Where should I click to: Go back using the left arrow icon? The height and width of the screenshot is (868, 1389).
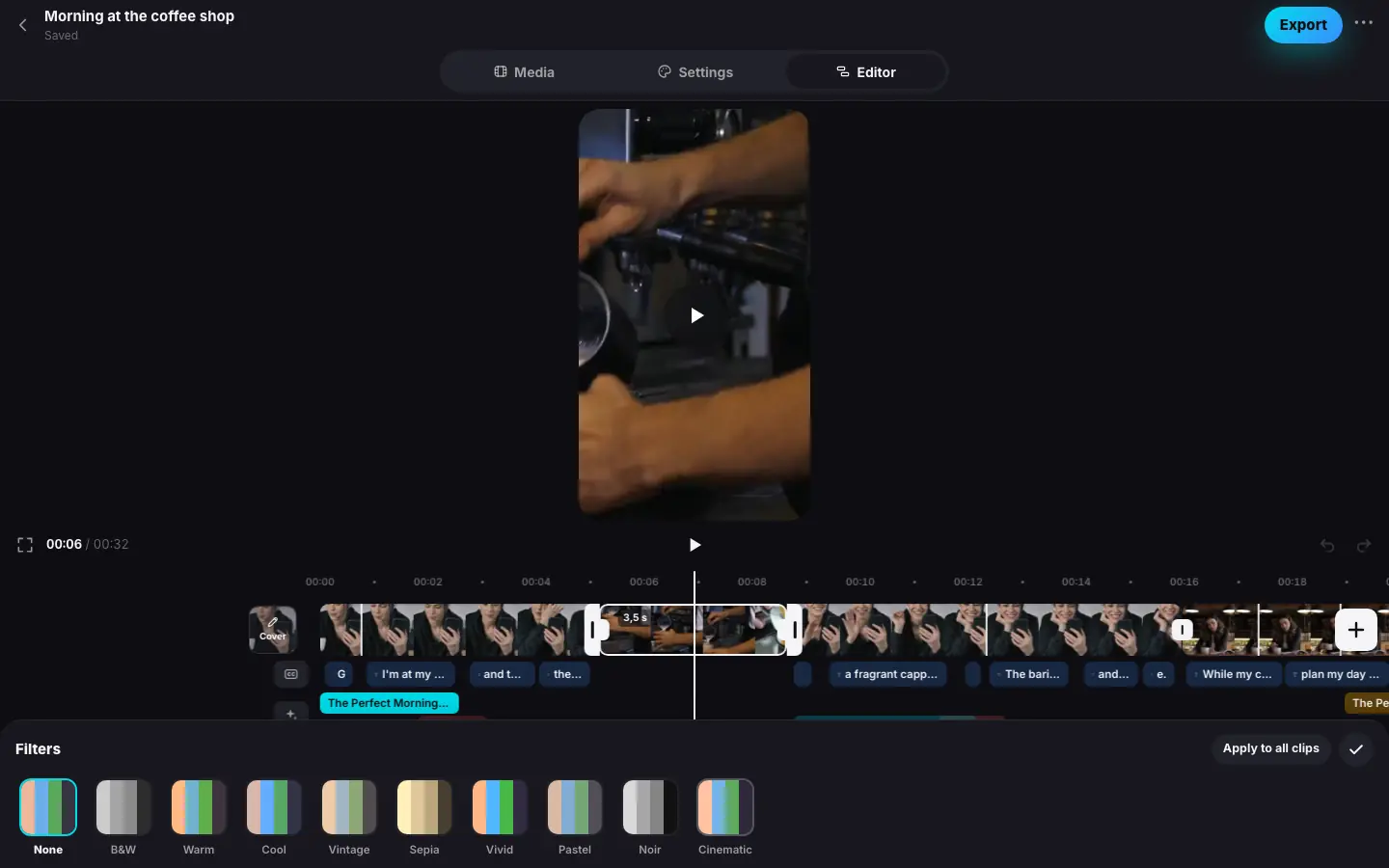[x=23, y=25]
